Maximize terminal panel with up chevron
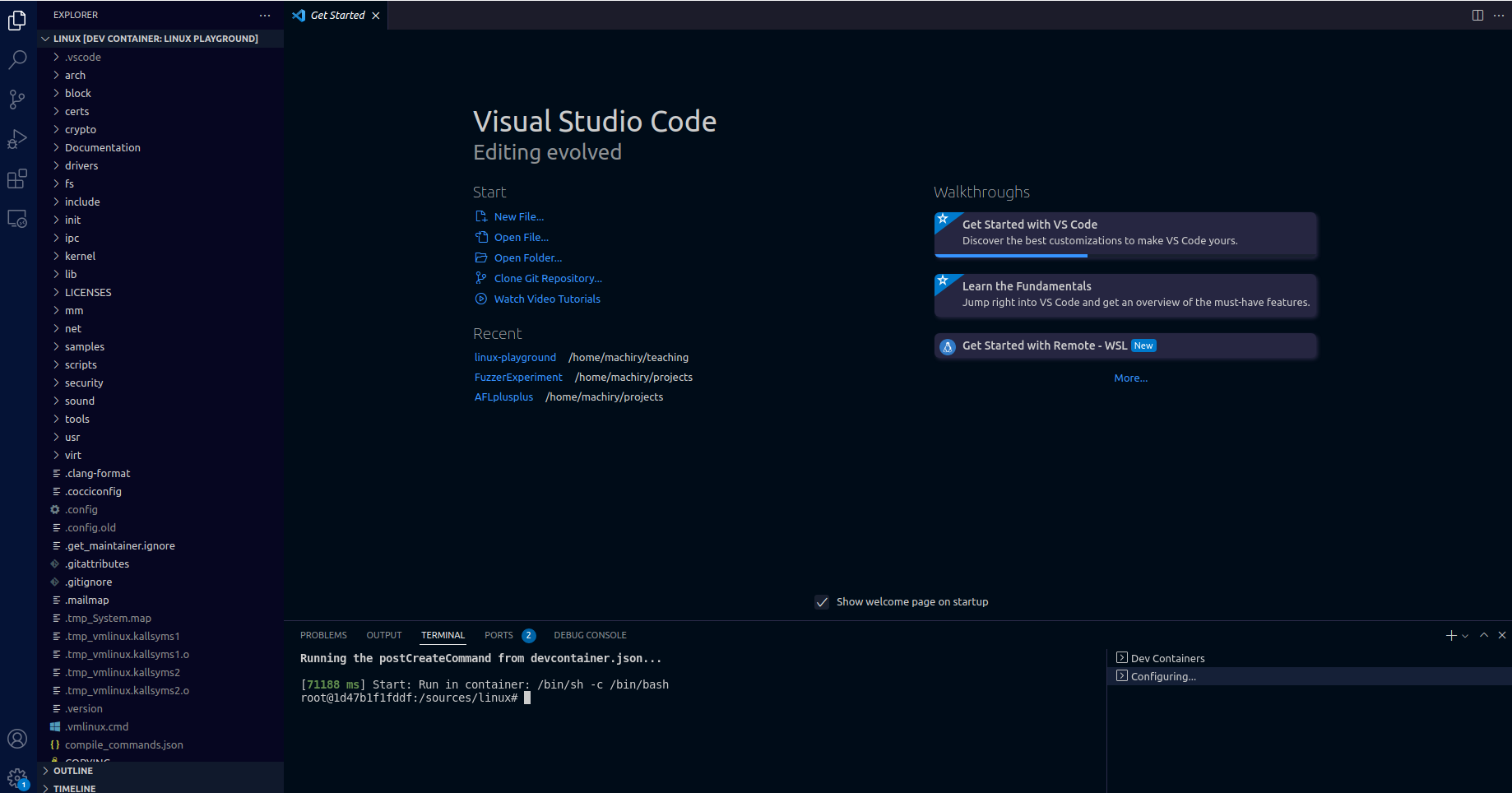Image resolution: width=1512 pixels, height=793 pixels. (1484, 635)
